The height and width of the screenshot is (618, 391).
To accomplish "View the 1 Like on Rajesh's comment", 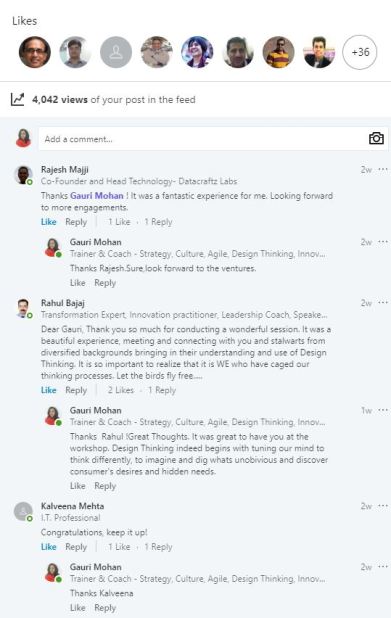I will [x=119, y=222].
